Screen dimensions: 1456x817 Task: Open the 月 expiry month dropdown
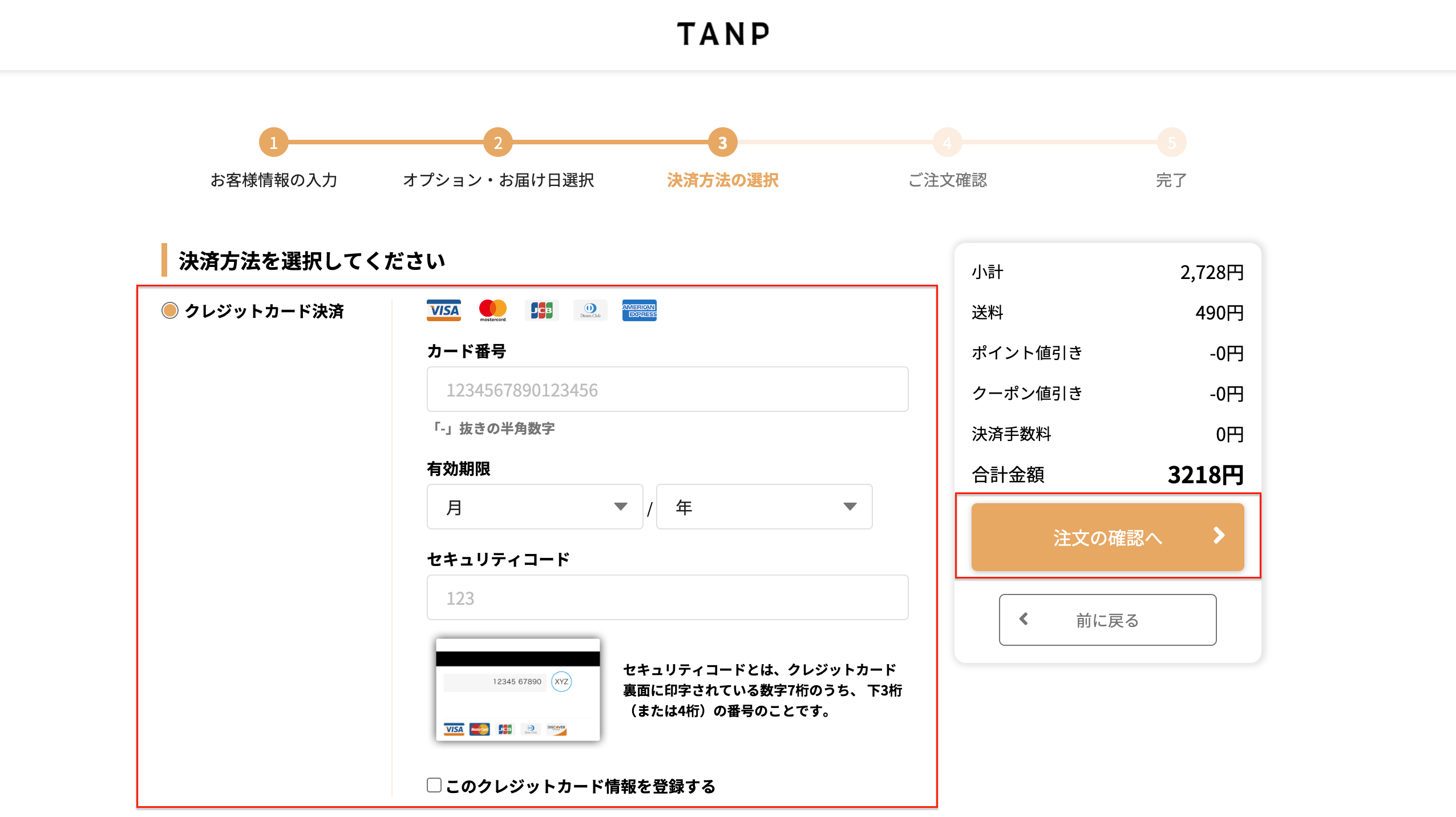[535, 507]
